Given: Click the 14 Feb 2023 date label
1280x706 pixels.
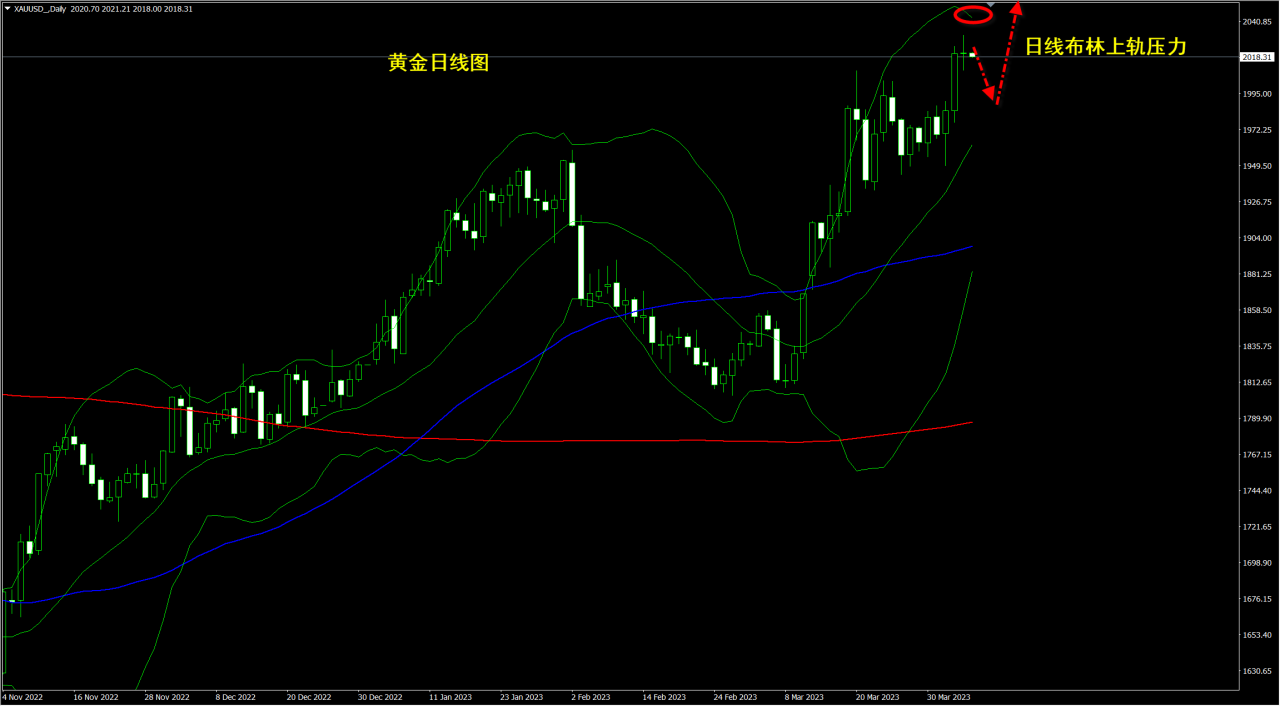Looking at the screenshot, I should click(663, 697).
